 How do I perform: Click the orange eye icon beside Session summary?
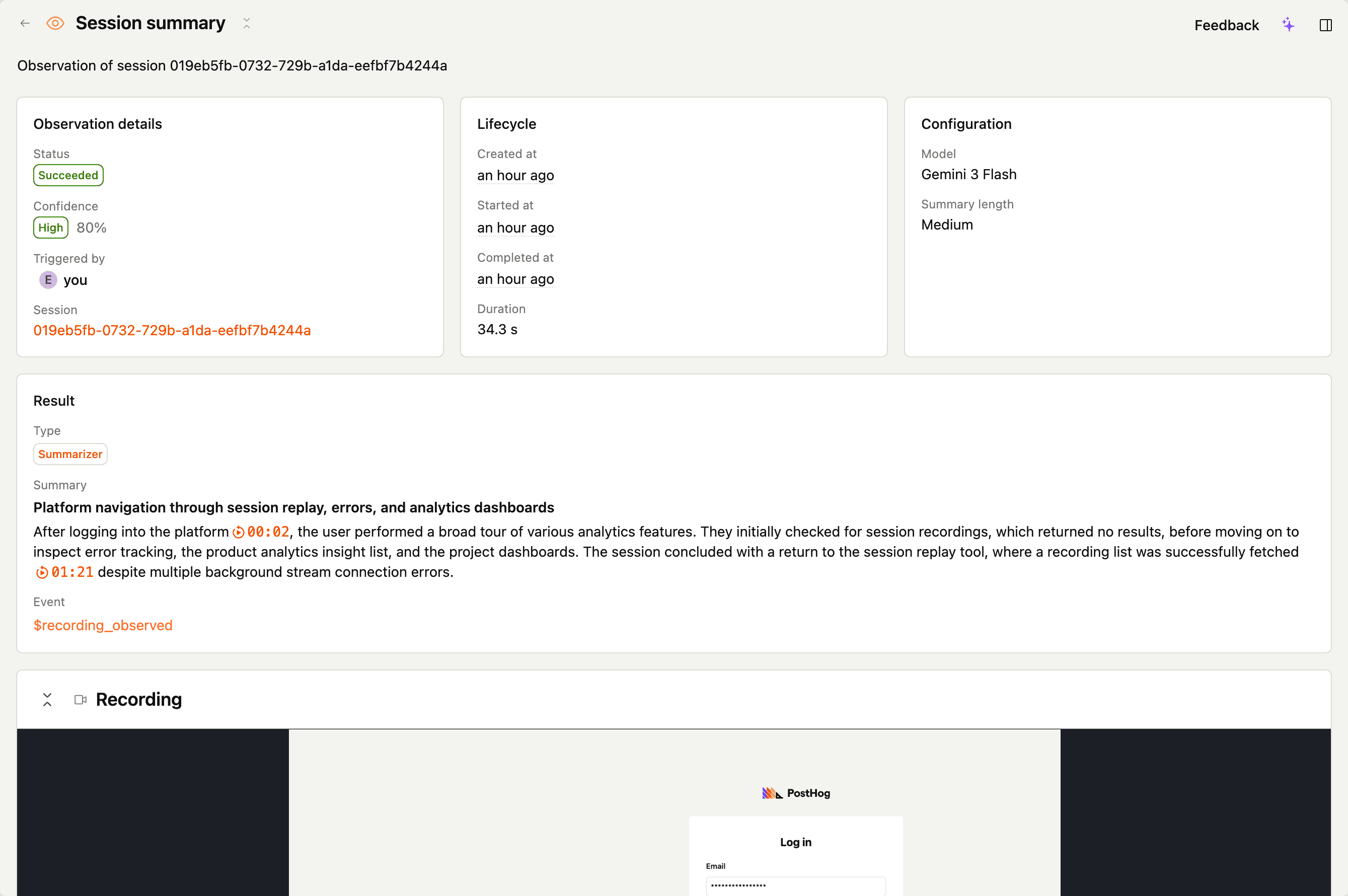(55, 24)
